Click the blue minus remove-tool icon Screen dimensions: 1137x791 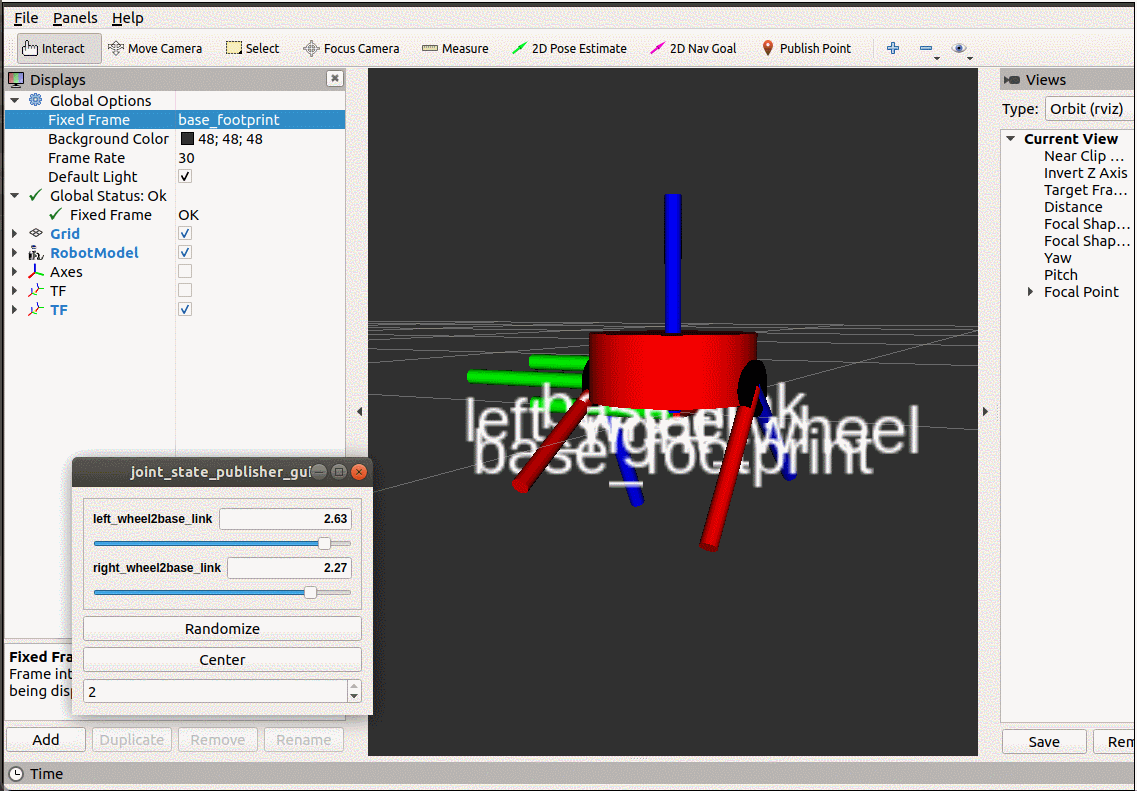[926, 49]
